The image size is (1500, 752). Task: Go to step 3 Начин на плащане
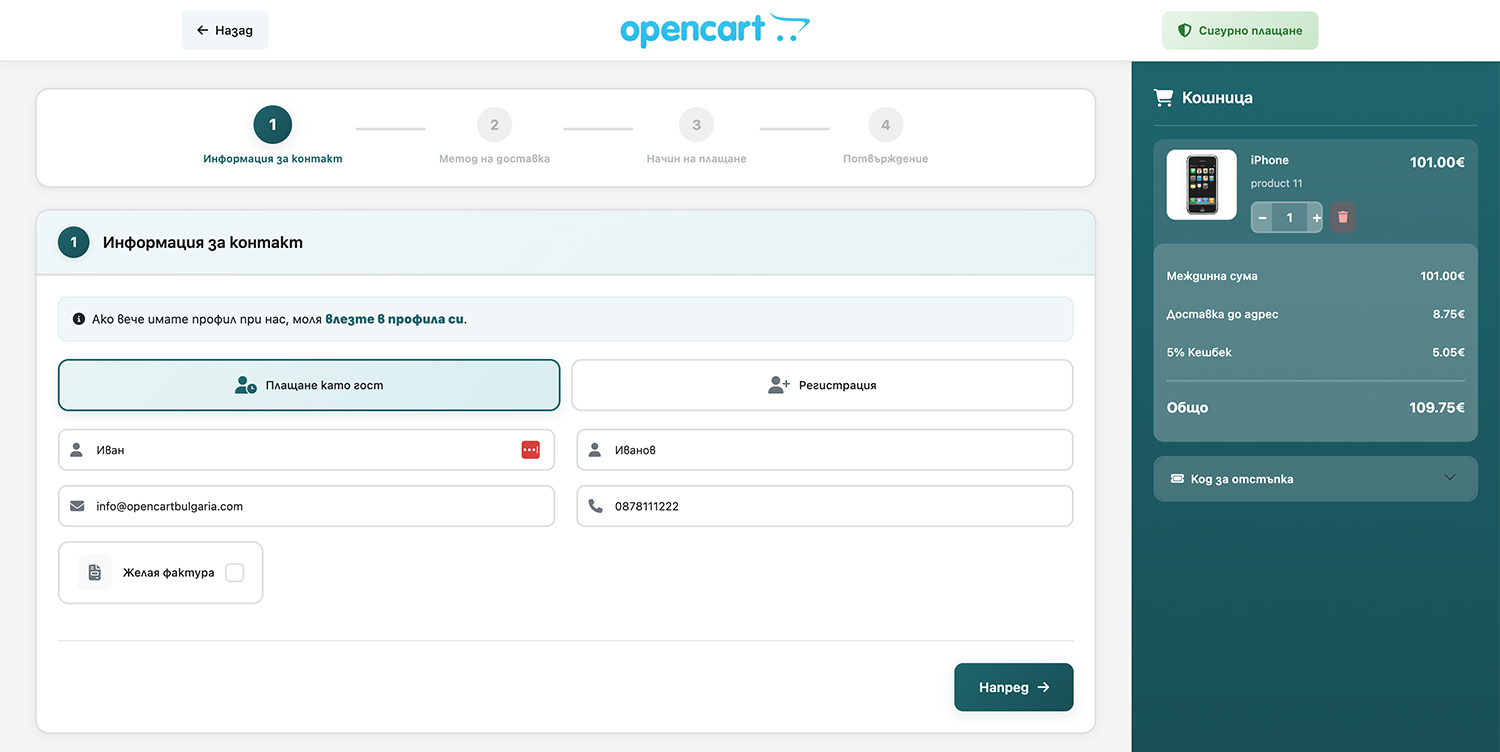click(x=696, y=126)
